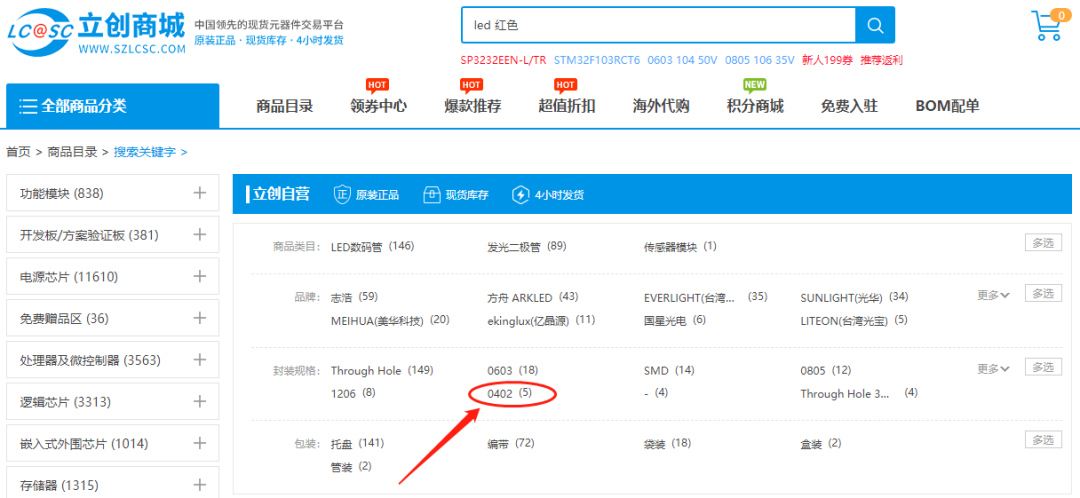Click the search input field
The width and height of the screenshot is (1080, 498).
coord(658,25)
